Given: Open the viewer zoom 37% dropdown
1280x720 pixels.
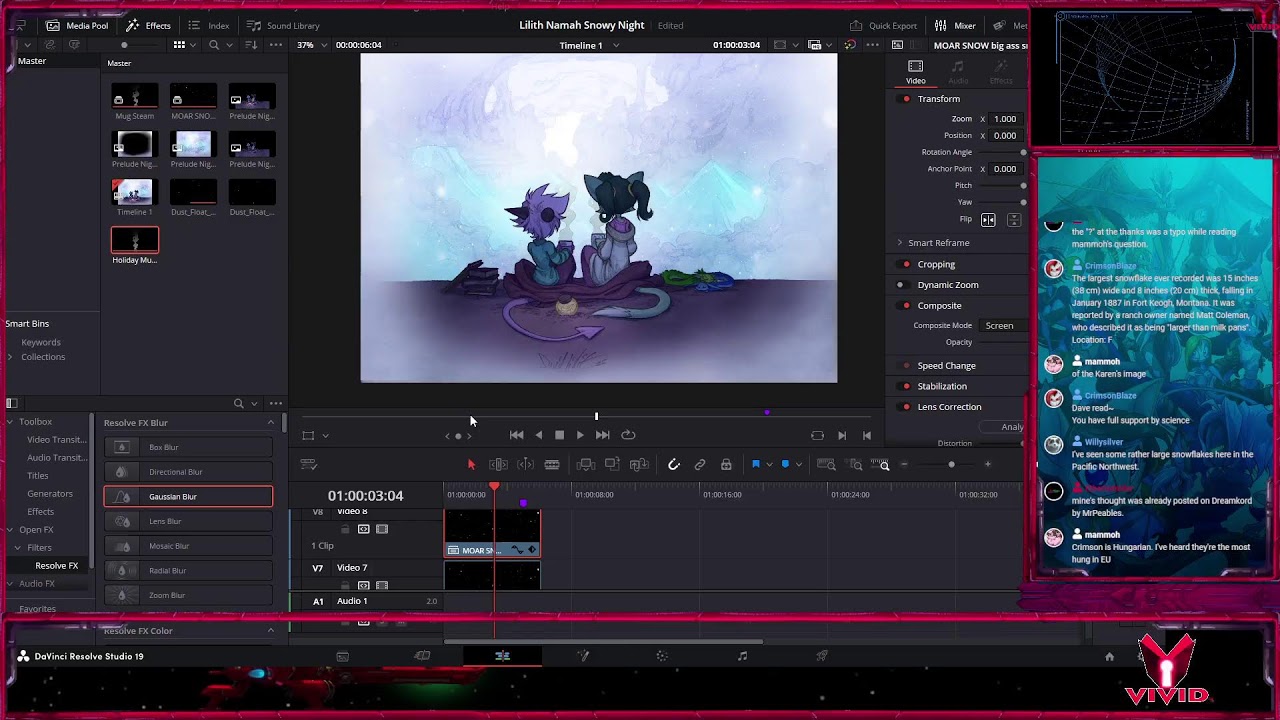Looking at the screenshot, I should click(311, 45).
